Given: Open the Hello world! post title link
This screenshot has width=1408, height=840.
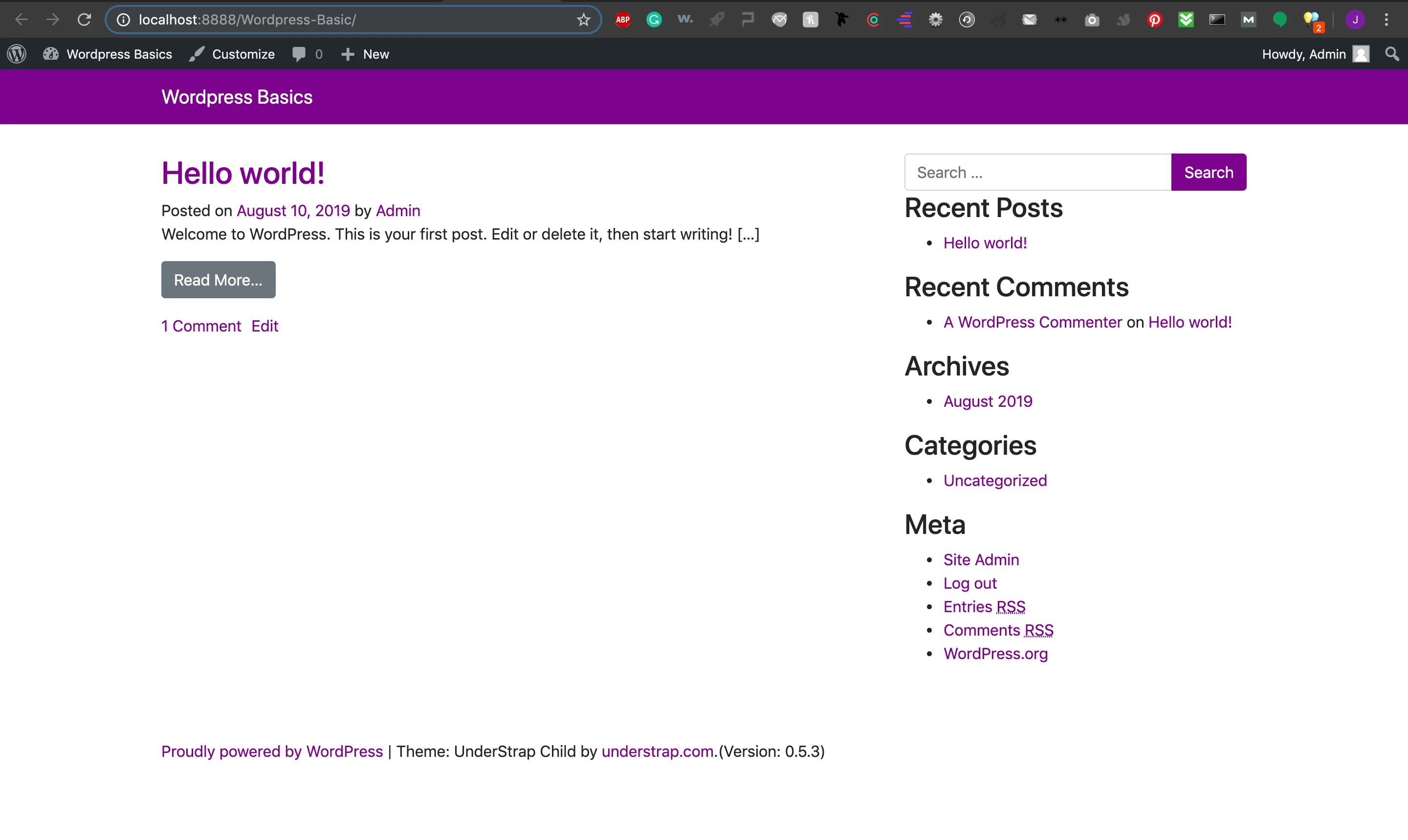Looking at the screenshot, I should point(243,173).
